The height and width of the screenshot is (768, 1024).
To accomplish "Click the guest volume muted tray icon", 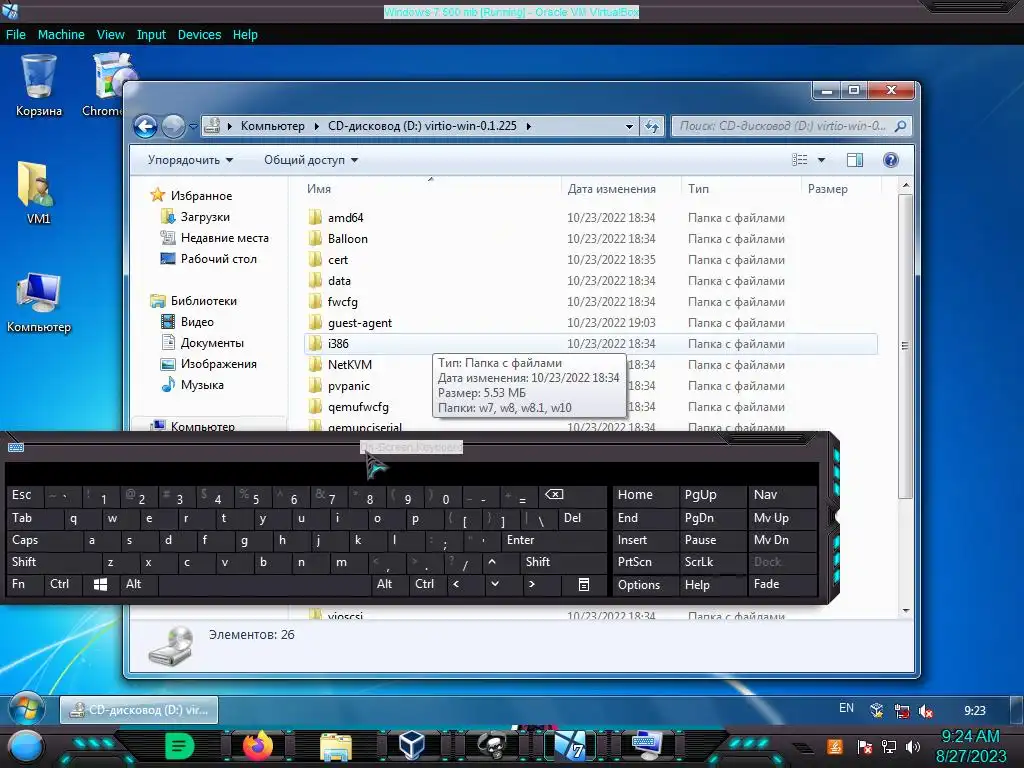I will (925, 711).
